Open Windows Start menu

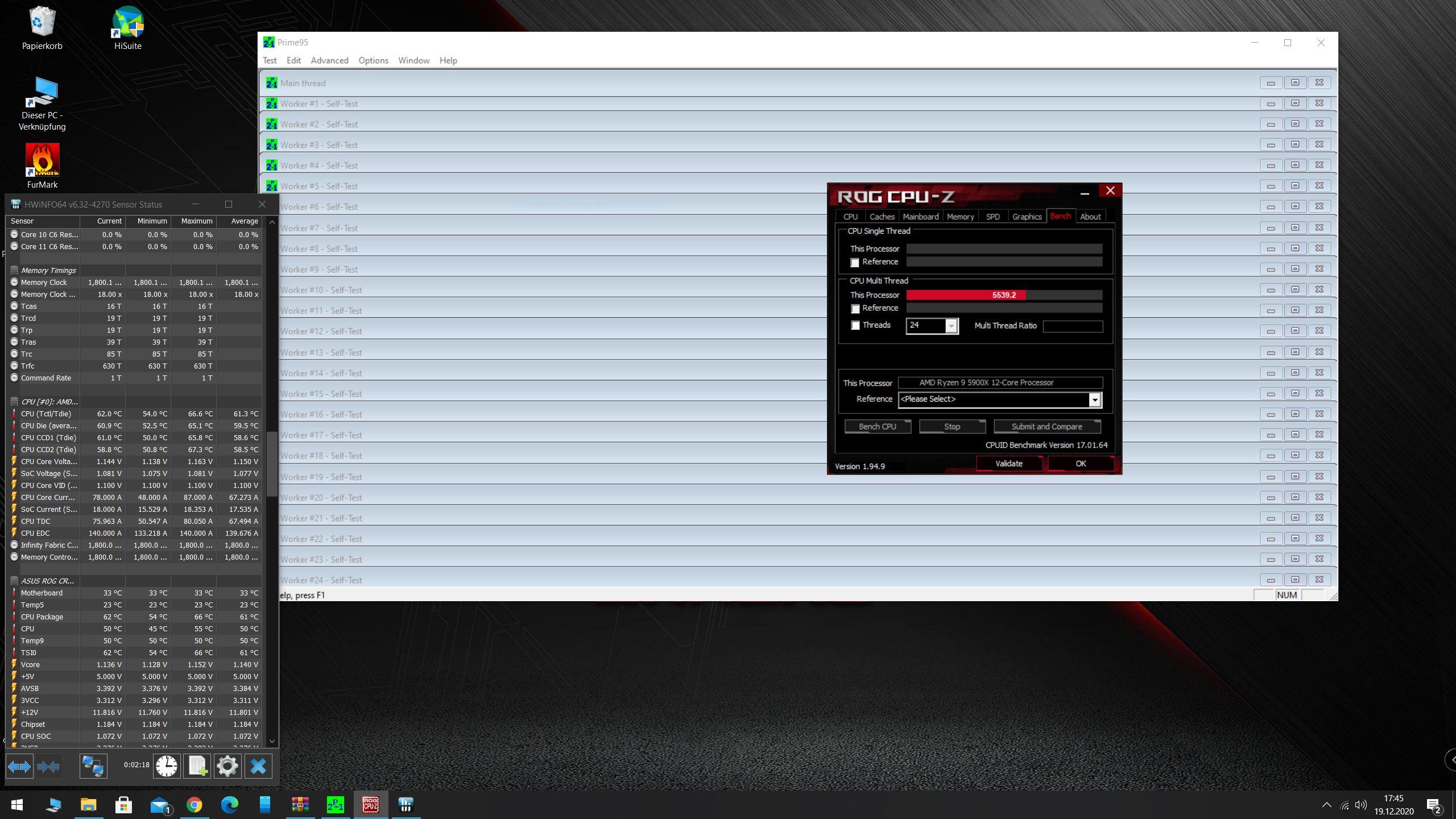(x=17, y=805)
